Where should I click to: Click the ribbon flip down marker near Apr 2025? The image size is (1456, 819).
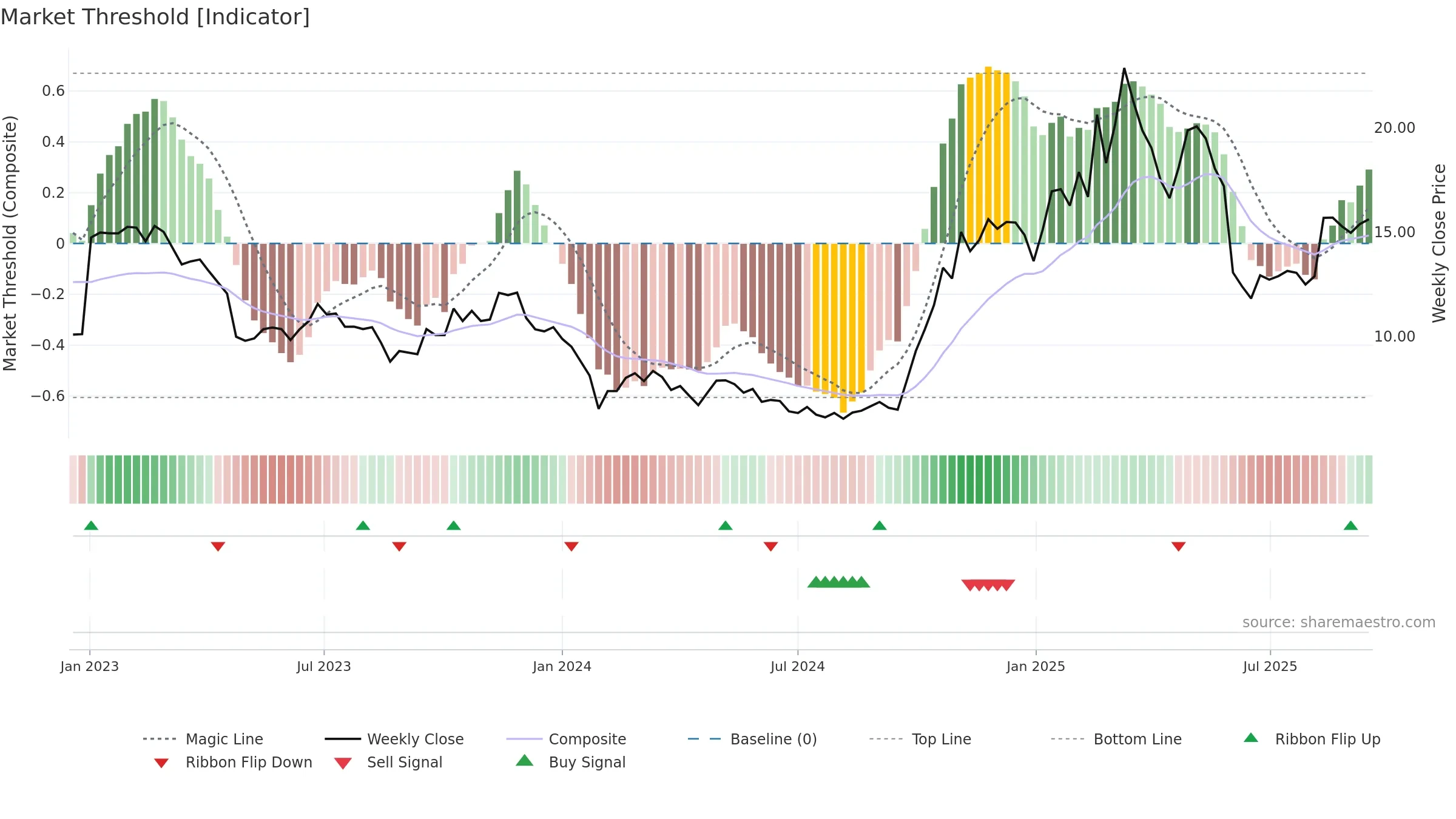[1179, 547]
